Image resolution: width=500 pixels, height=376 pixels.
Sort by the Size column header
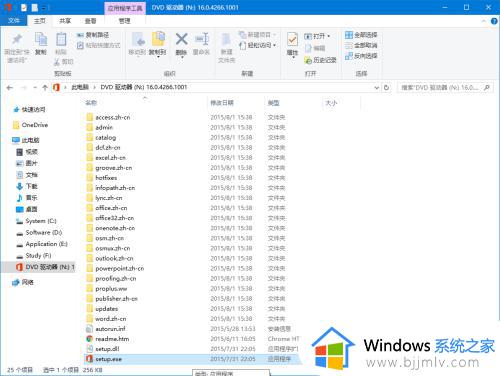(331, 103)
